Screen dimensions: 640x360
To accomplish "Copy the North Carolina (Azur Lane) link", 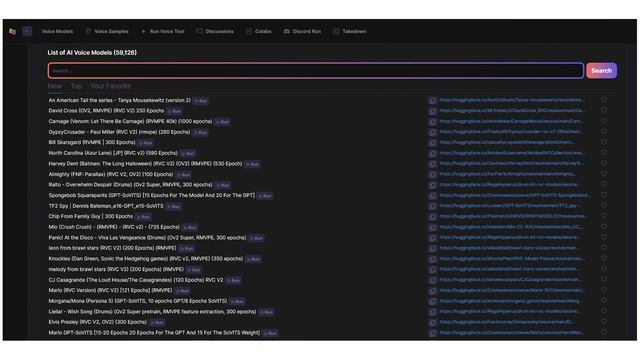I will click(x=433, y=153).
